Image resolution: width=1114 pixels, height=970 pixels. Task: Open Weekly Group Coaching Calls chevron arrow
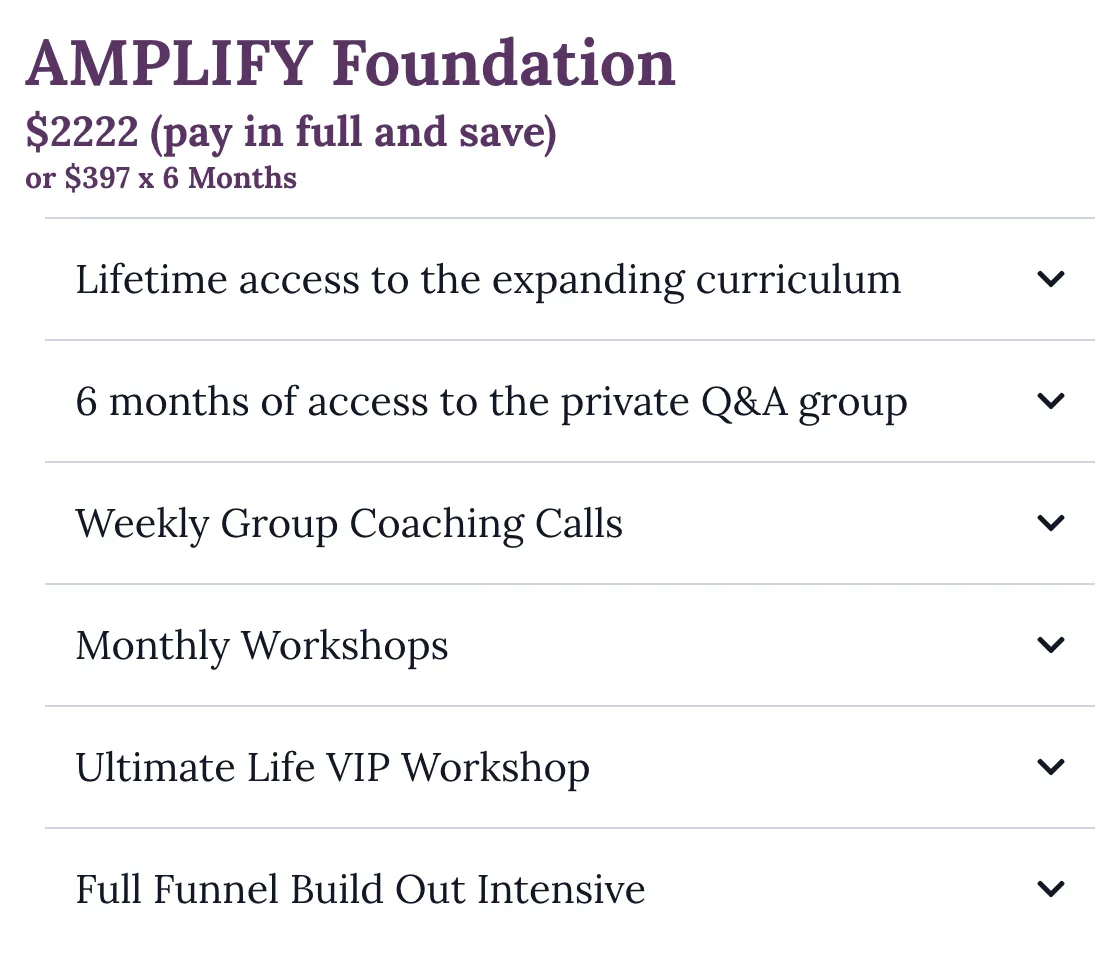(x=1050, y=523)
